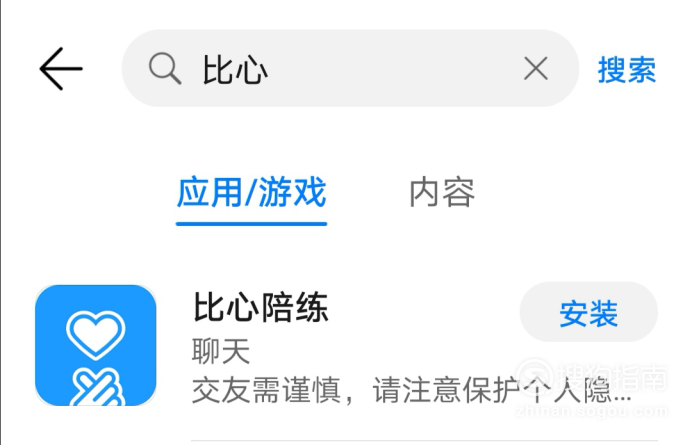Select the 应用/游戏 tab
The height and width of the screenshot is (445, 692).
251,192
